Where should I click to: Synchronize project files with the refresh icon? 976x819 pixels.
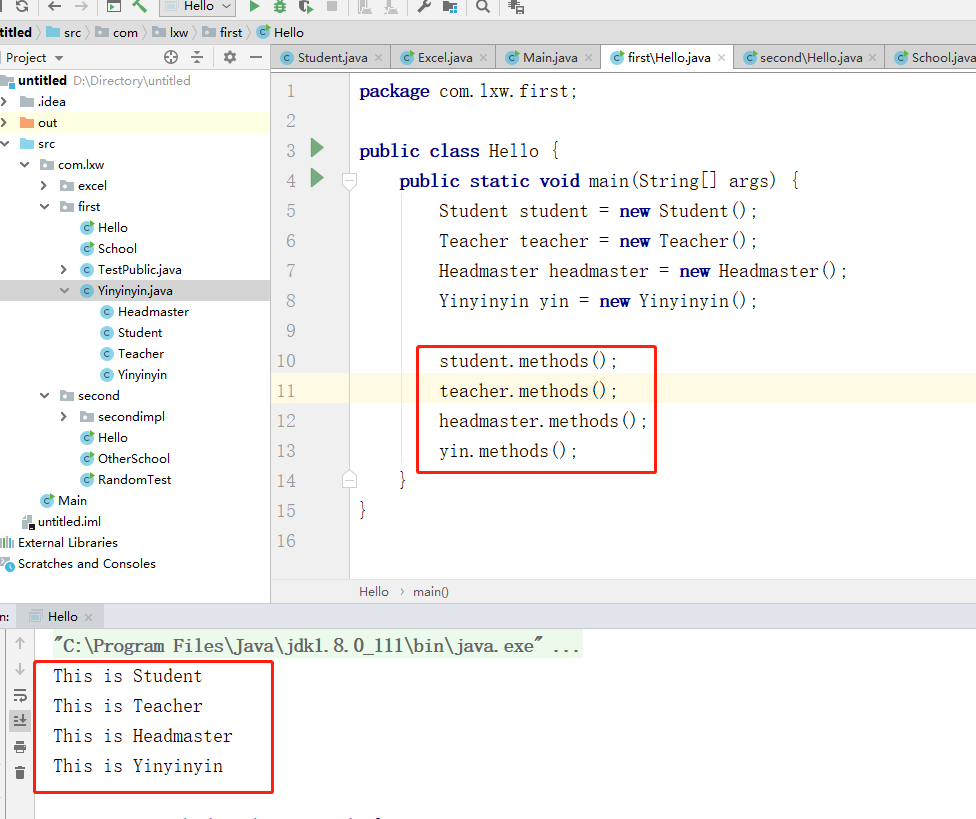[x=22, y=7]
